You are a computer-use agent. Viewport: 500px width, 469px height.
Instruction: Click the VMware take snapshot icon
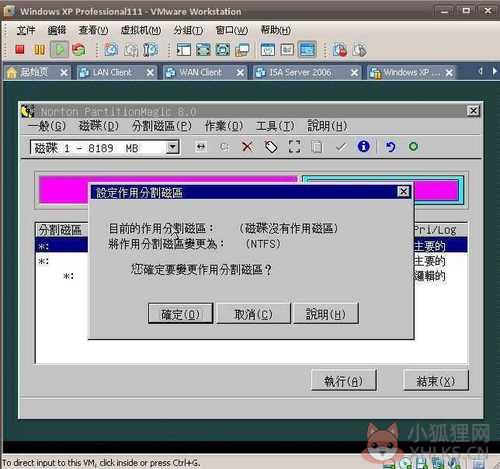click(x=111, y=50)
